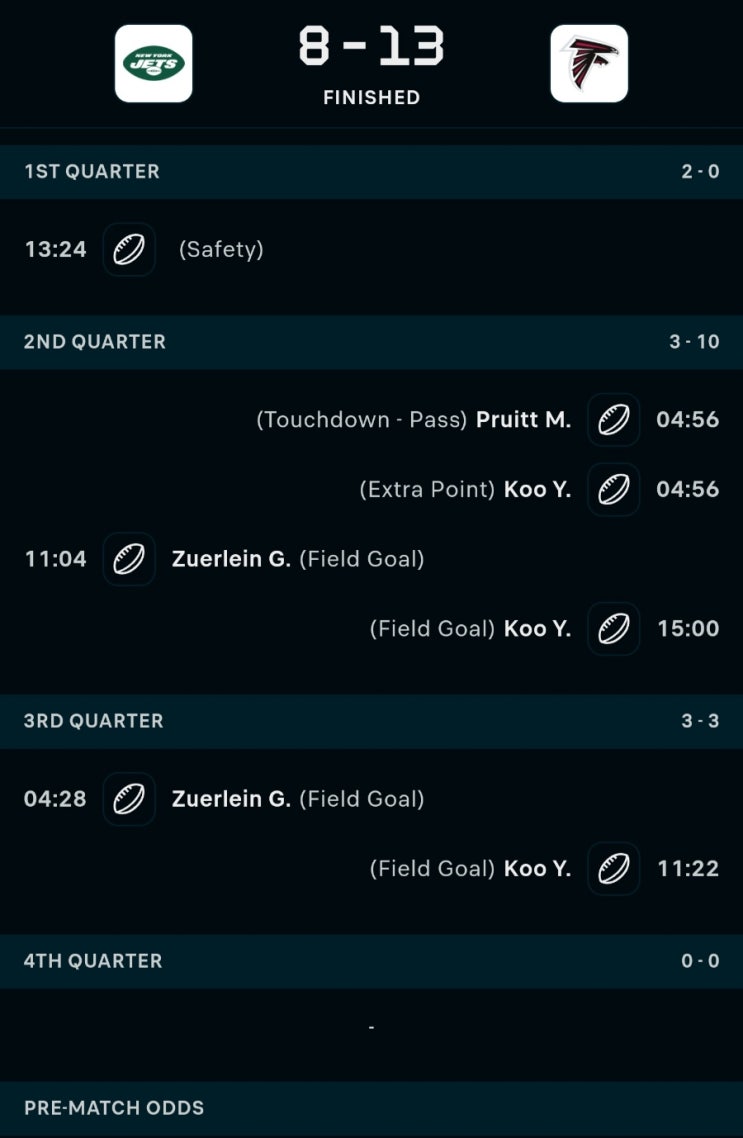Click the football icon at 04:28 Zuerlein field goal

click(129, 799)
